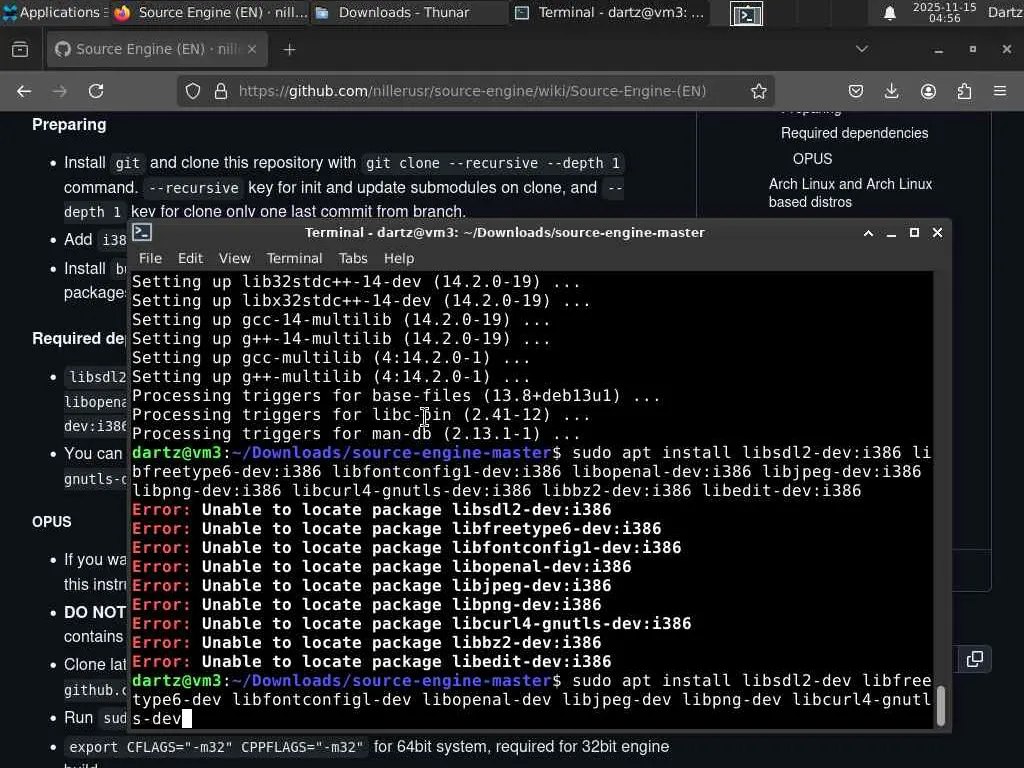Select the Source Engine (EN) browser tab

[x=157, y=49]
